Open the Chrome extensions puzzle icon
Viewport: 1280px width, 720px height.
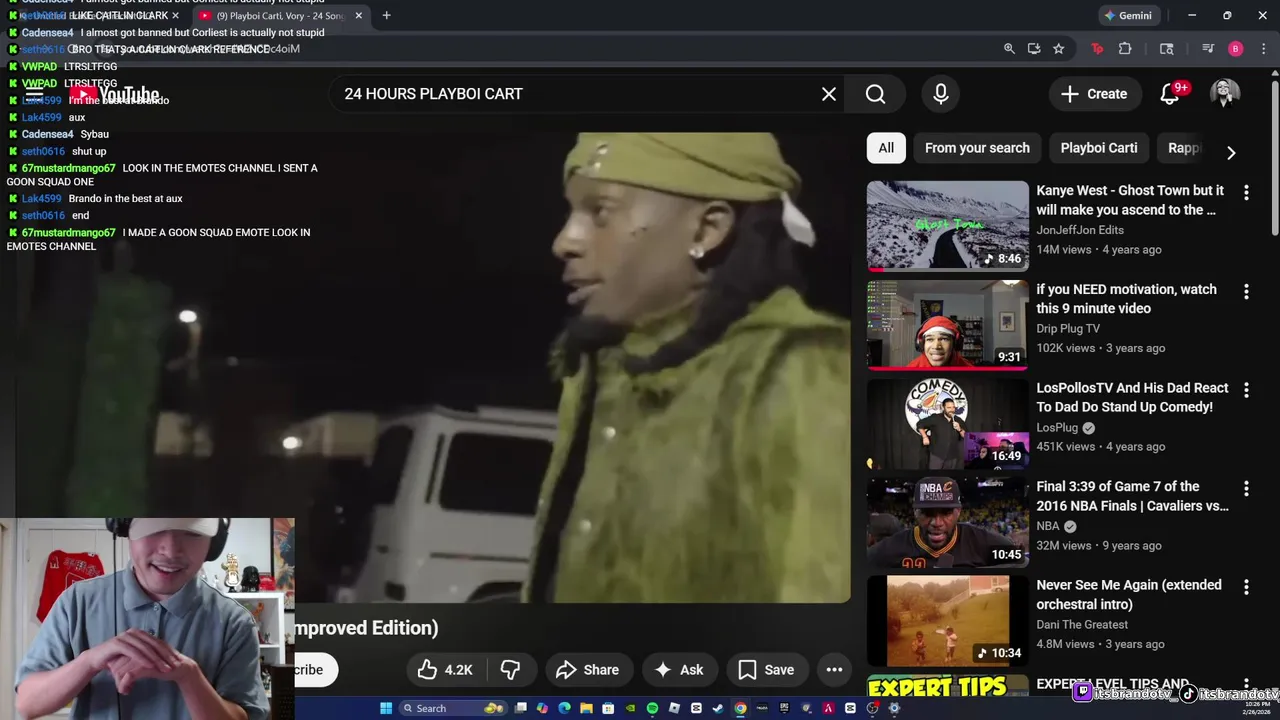pos(1125,49)
